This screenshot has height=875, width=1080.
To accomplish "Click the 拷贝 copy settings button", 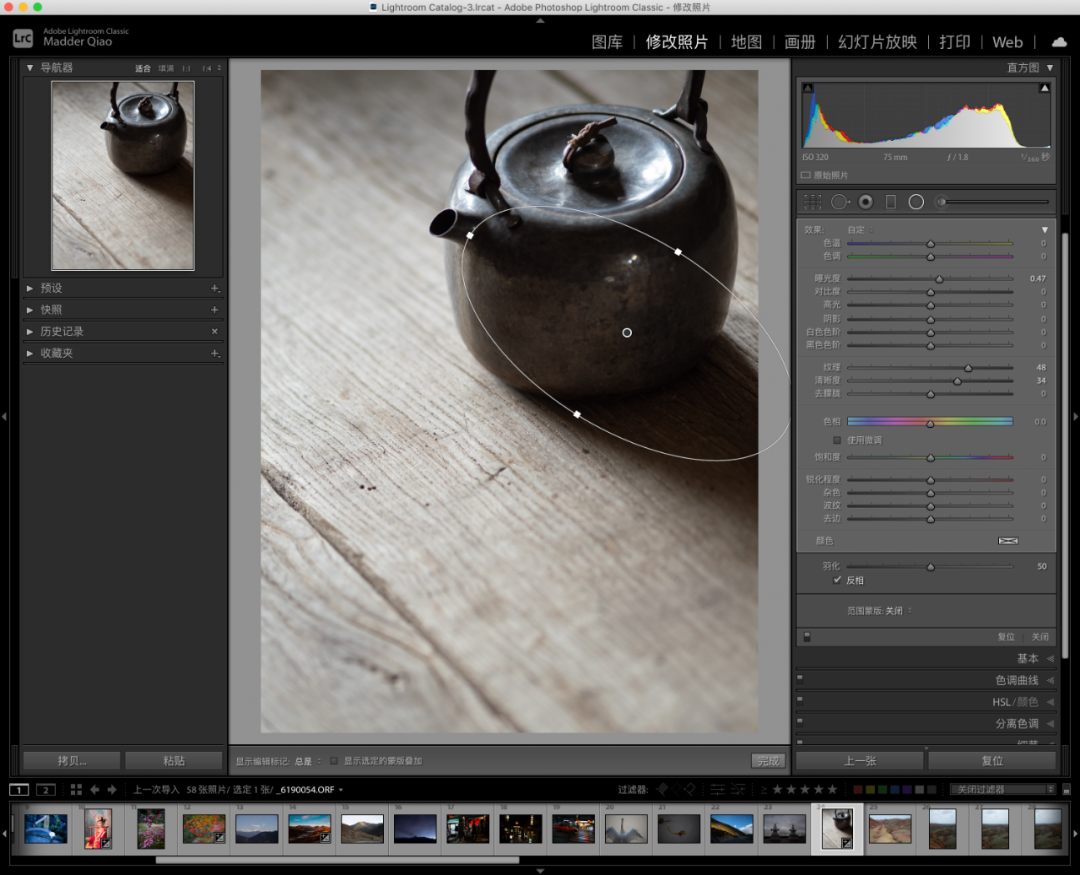I will (72, 761).
